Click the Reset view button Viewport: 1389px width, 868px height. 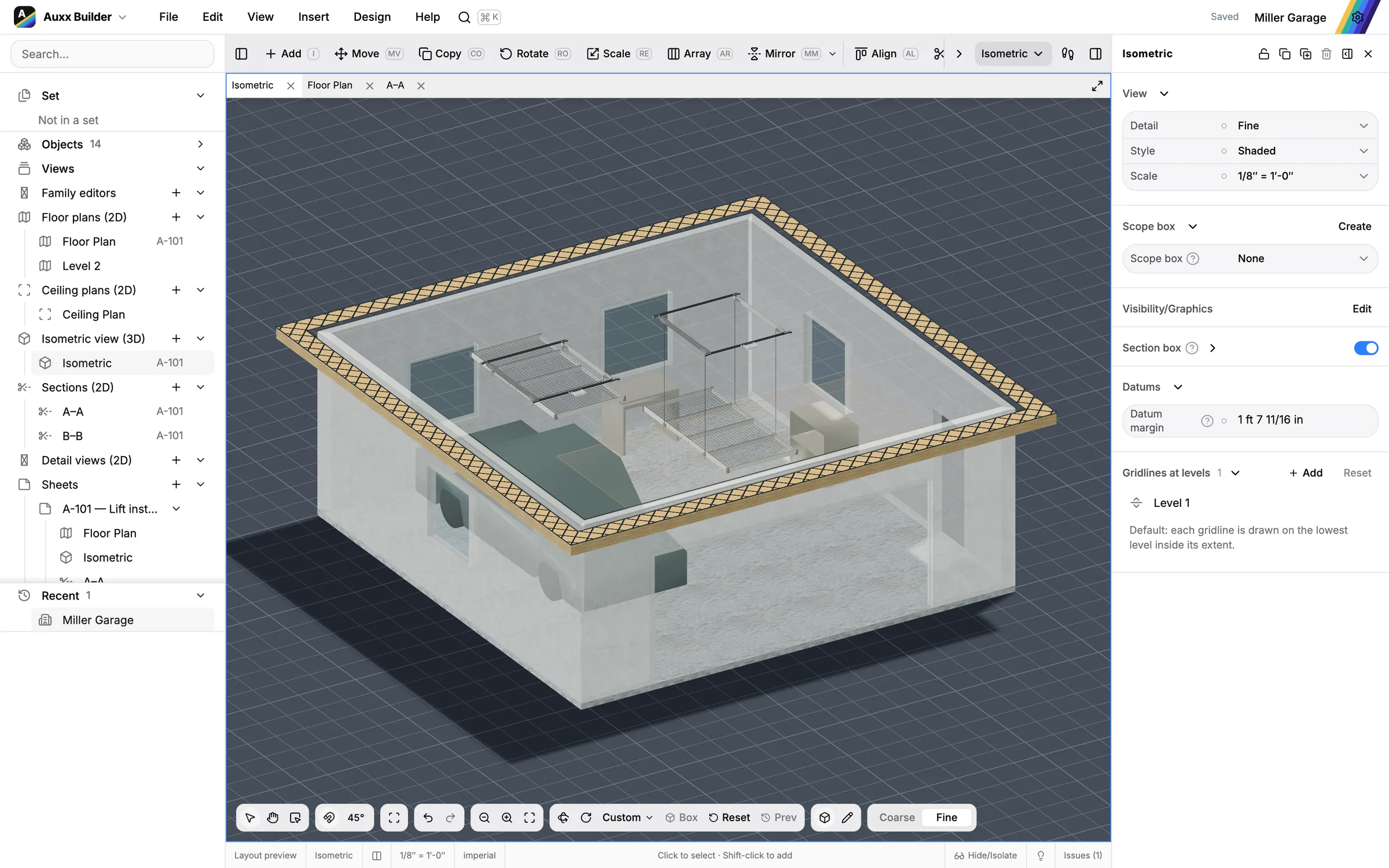[x=730, y=818]
